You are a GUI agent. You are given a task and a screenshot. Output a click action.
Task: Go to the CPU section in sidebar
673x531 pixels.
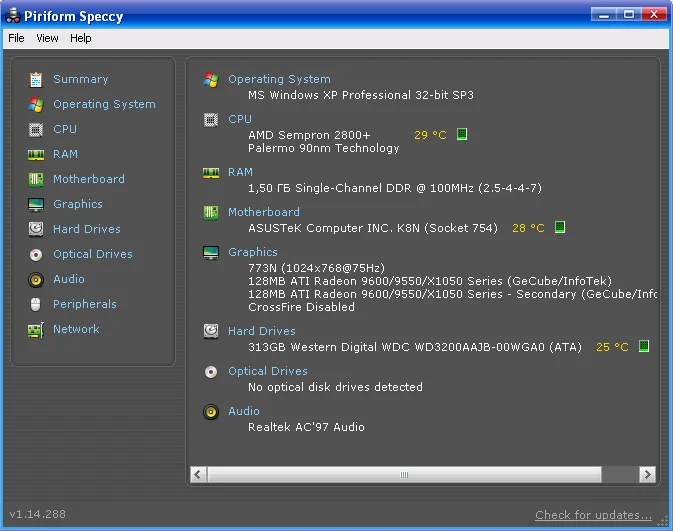click(65, 129)
